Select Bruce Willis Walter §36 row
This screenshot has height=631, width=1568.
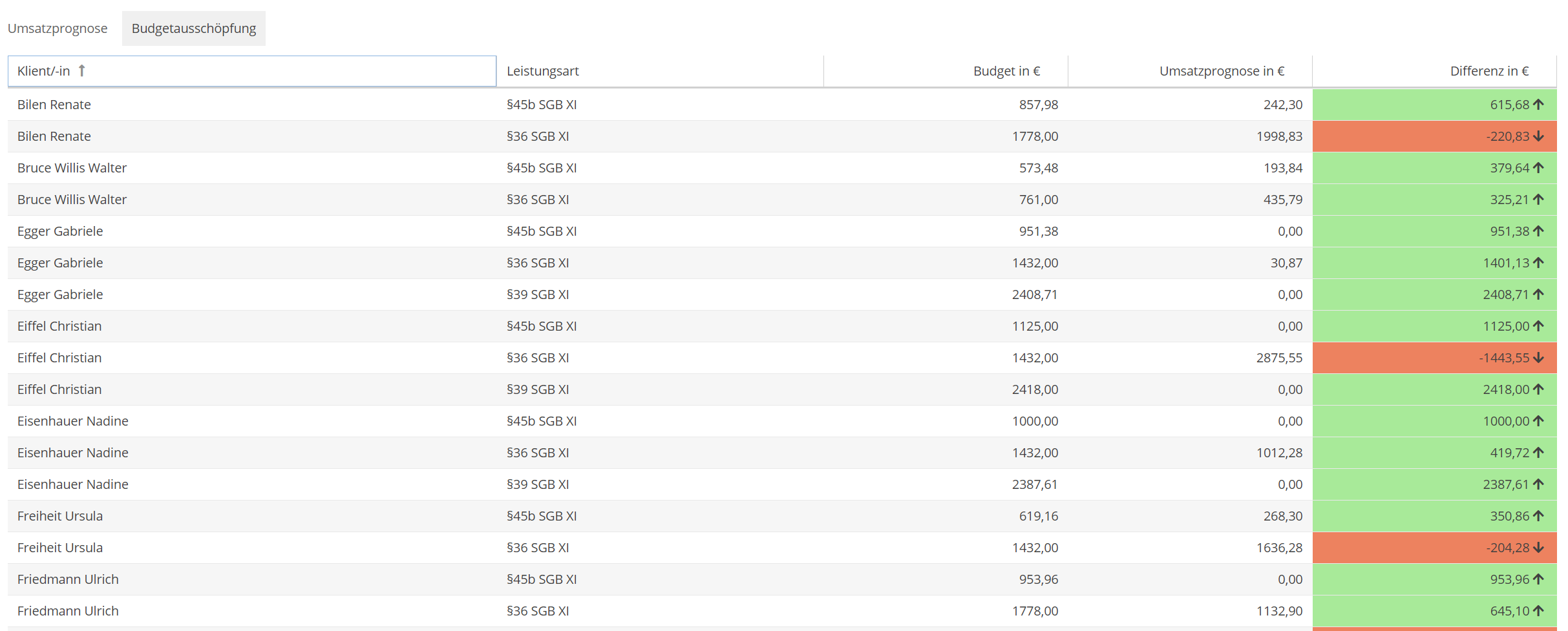click(x=72, y=200)
